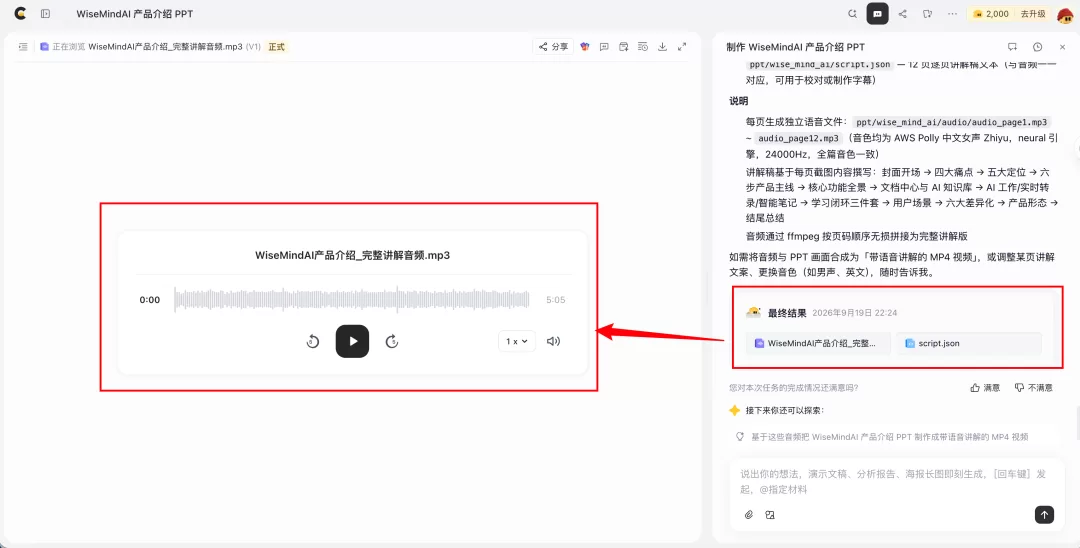Click the audio title WiseMindAI产品介绍_完整讲解音频.mp3 in the player
Image resolution: width=1080 pixels, height=548 pixels.
tap(353, 255)
